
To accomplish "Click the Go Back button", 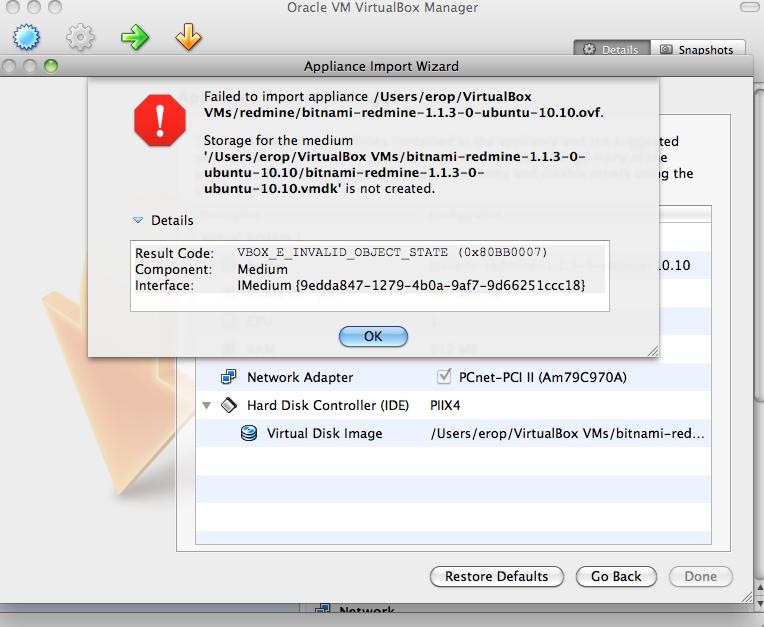I will click(x=616, y=576).
